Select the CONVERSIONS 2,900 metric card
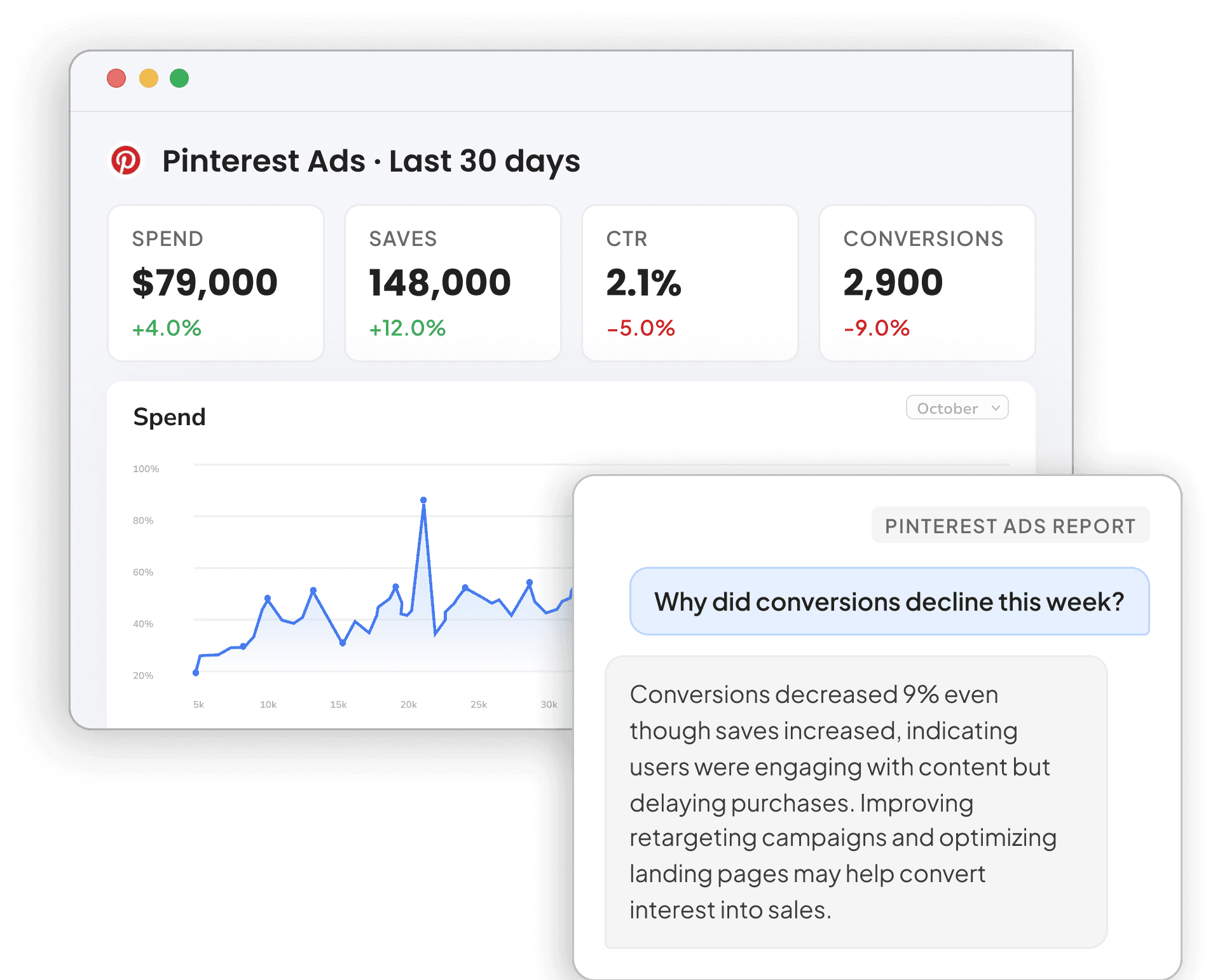The width and height of the screenshot is (1213, 980). [928, 283]
